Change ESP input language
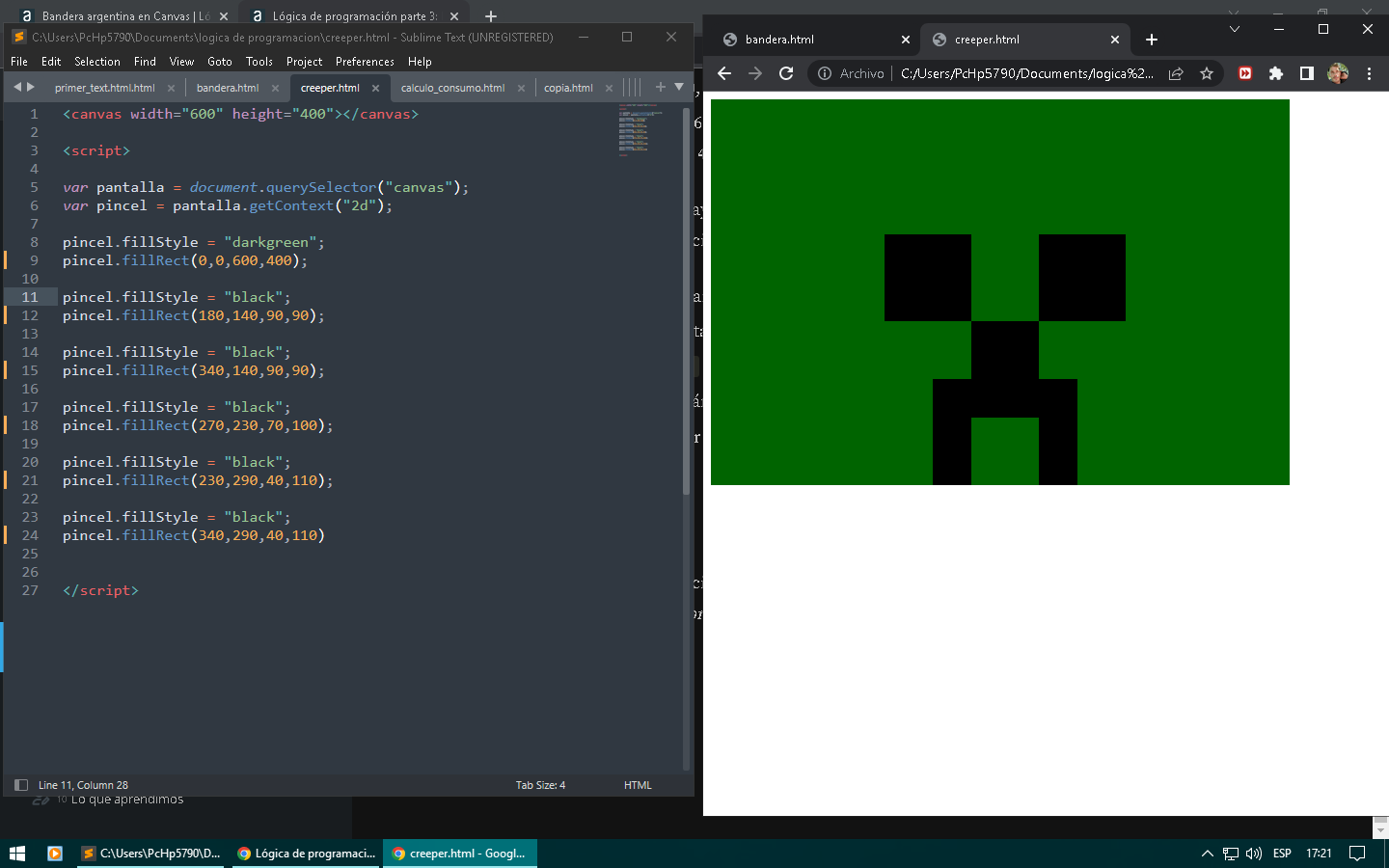The width and height of the screenshot is (1389, 868). 1282,854
